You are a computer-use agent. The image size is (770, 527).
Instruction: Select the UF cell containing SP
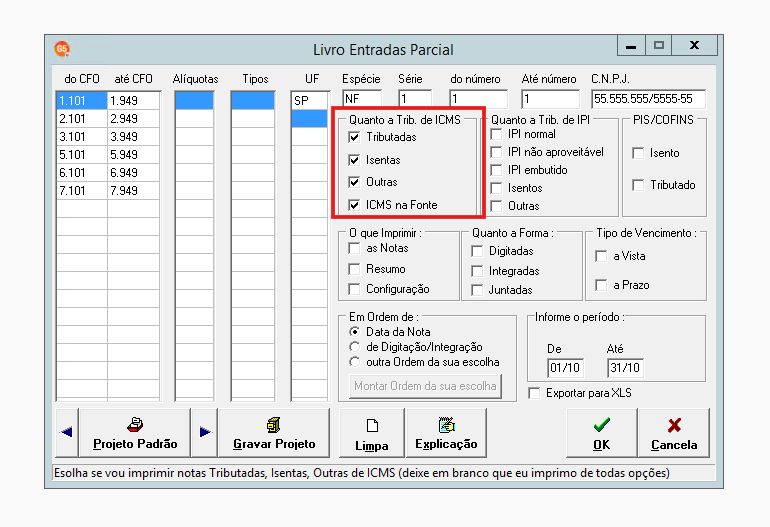coord(309,101)
